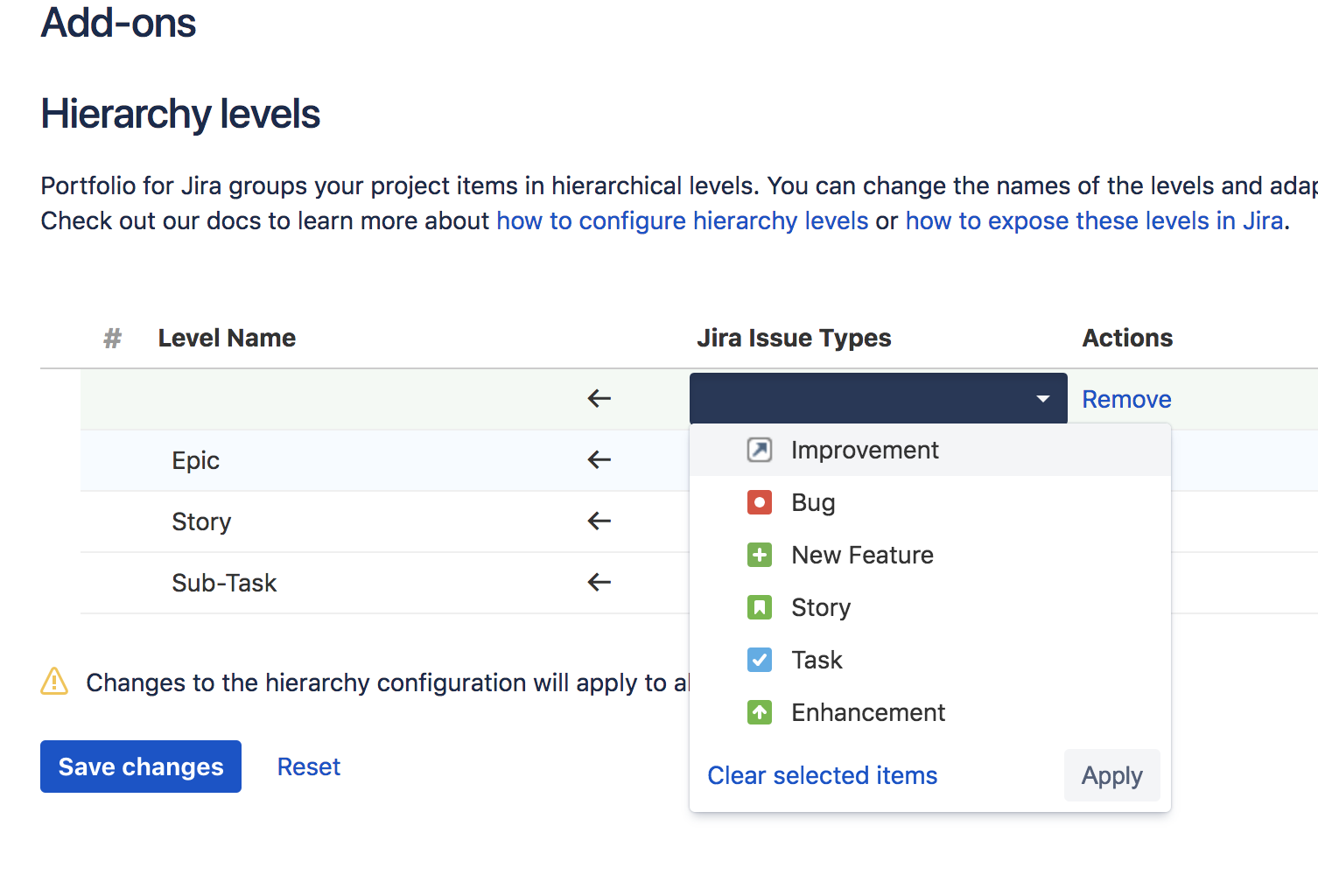Click the Reset link
This screenshot has height=896, width=1318.
[309, 766]
